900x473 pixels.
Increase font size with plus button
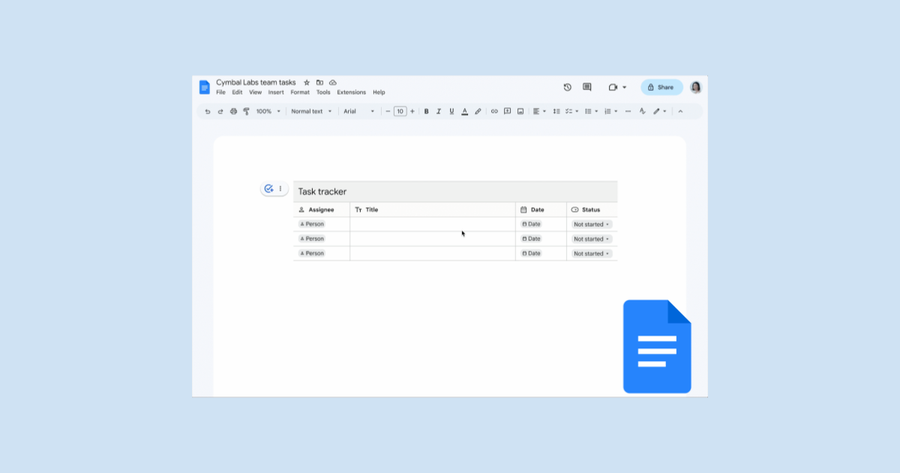(412, 111)
